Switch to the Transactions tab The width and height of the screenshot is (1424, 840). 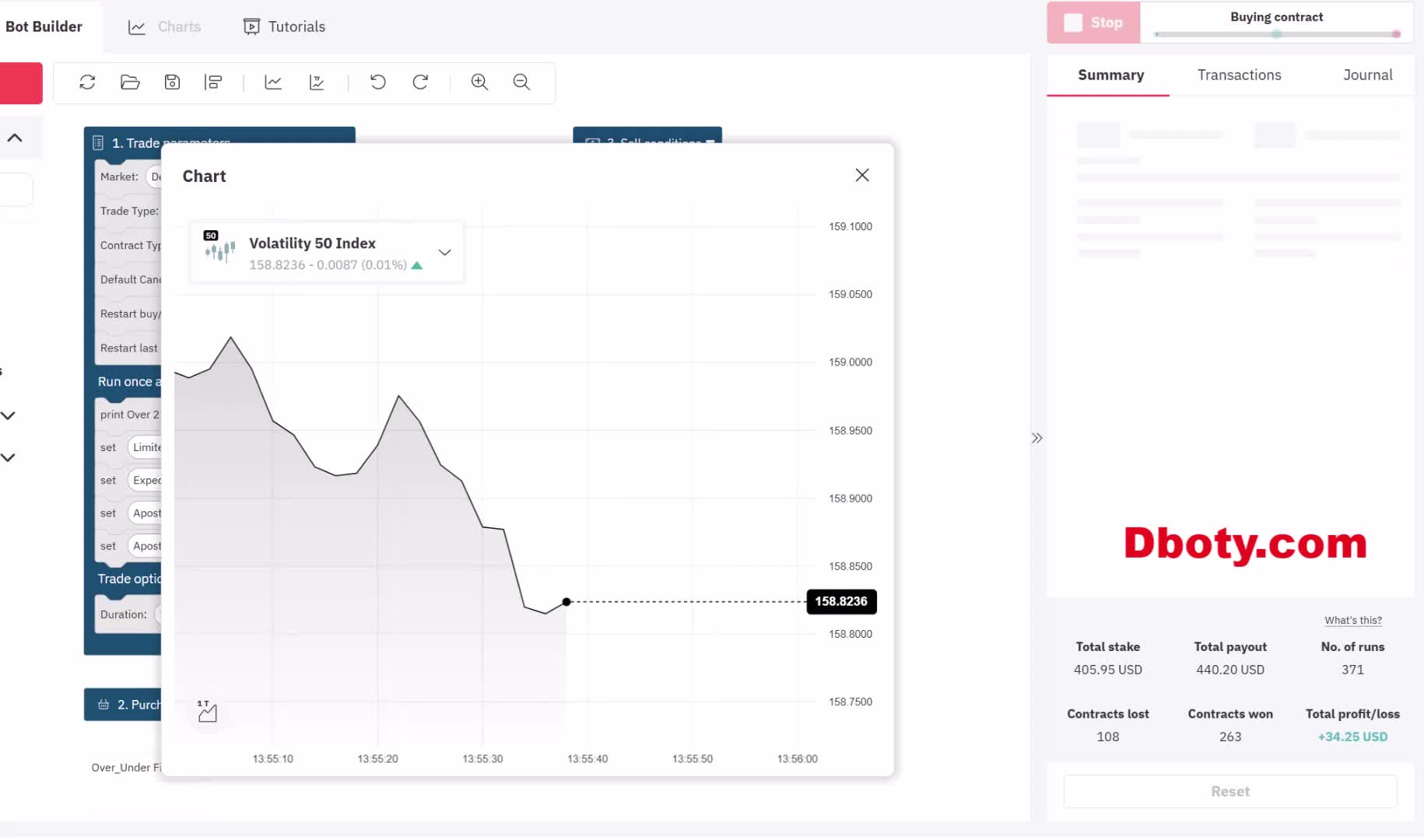point(1239,75)
